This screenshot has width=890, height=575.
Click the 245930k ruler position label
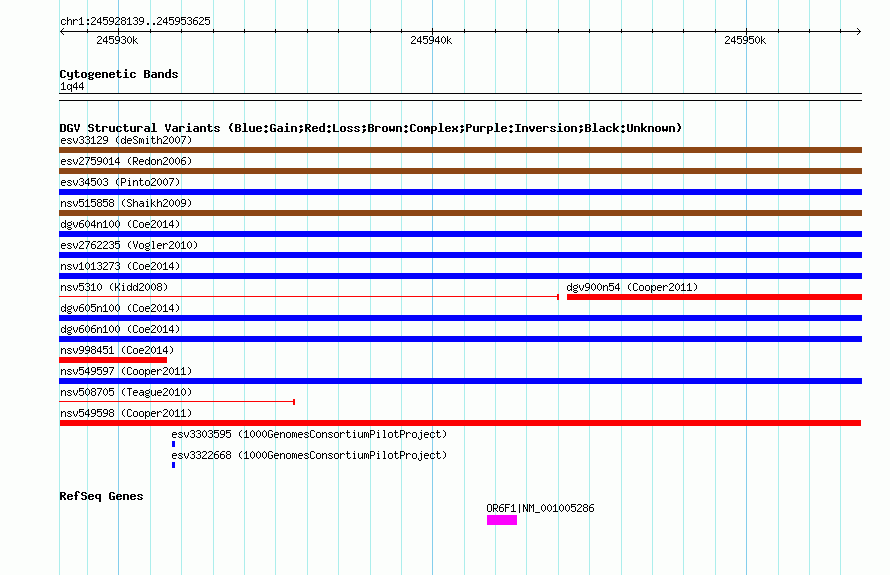(x=117, y=40)
